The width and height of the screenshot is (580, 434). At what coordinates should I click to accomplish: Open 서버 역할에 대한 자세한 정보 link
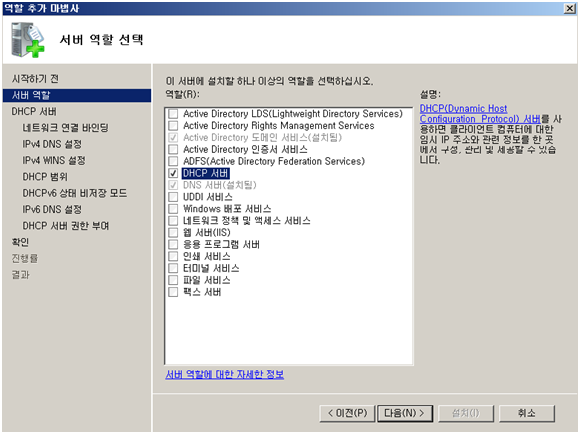225,374
